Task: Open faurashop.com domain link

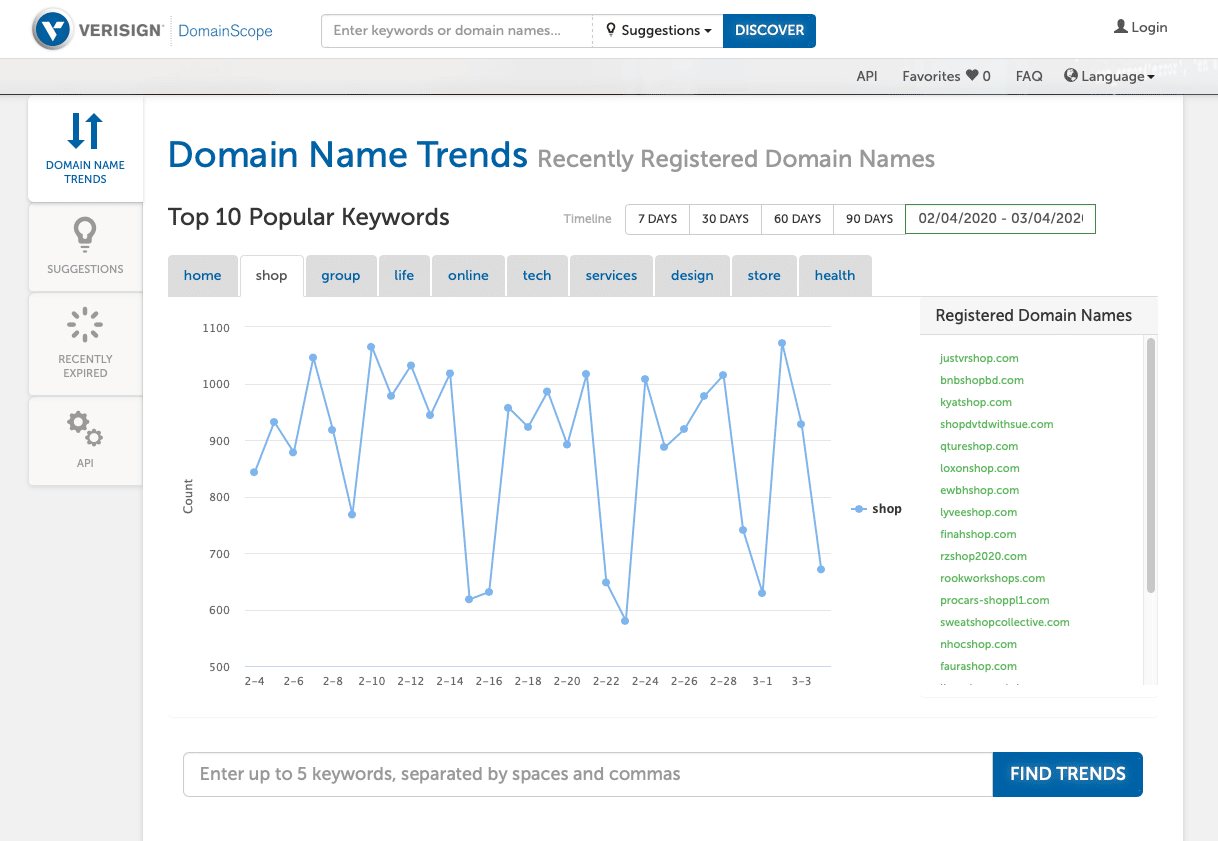Action: coord(978,666)
